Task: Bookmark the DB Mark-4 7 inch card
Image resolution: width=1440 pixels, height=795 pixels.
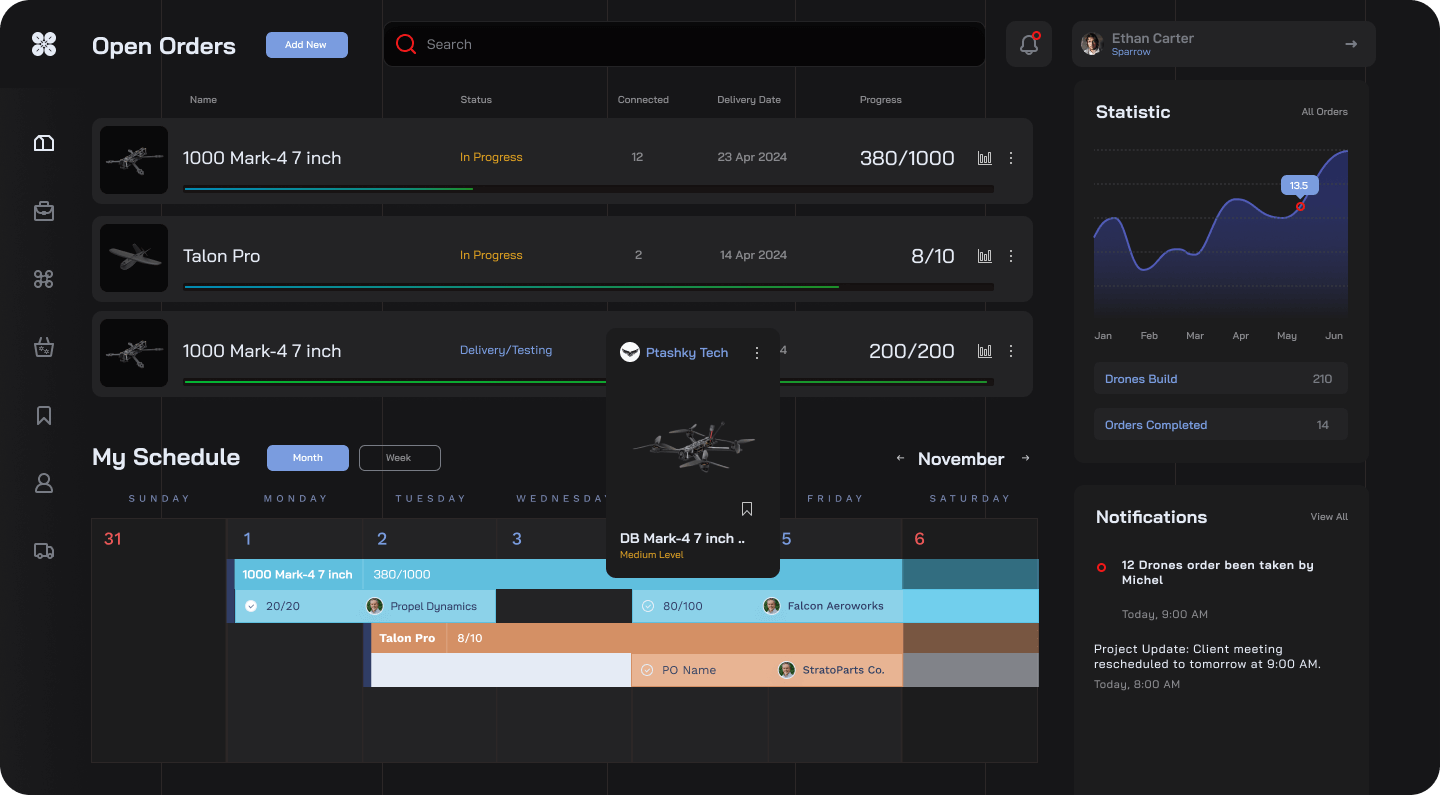Action: pyautogui.click(x=747, y=509)
